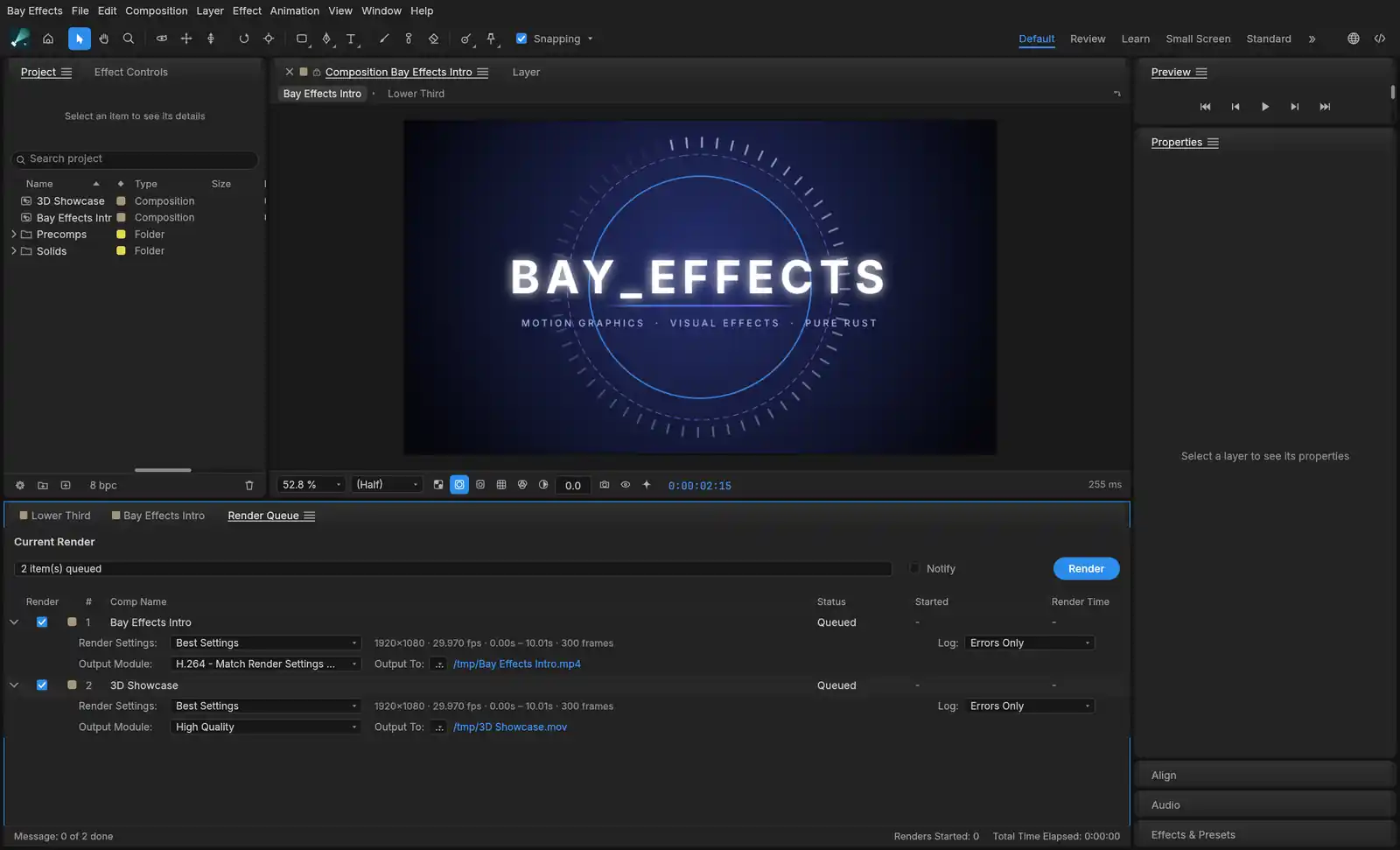Screen dimensions: 1400x850
Task: Toggle transparency grid in viewer
Action: coord(438,484)
